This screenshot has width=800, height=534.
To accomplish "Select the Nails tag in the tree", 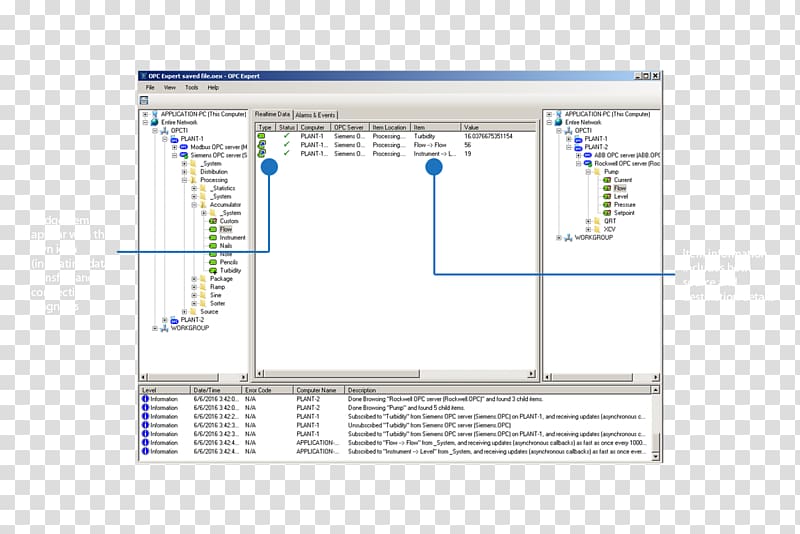I will [x=226, y=246].
